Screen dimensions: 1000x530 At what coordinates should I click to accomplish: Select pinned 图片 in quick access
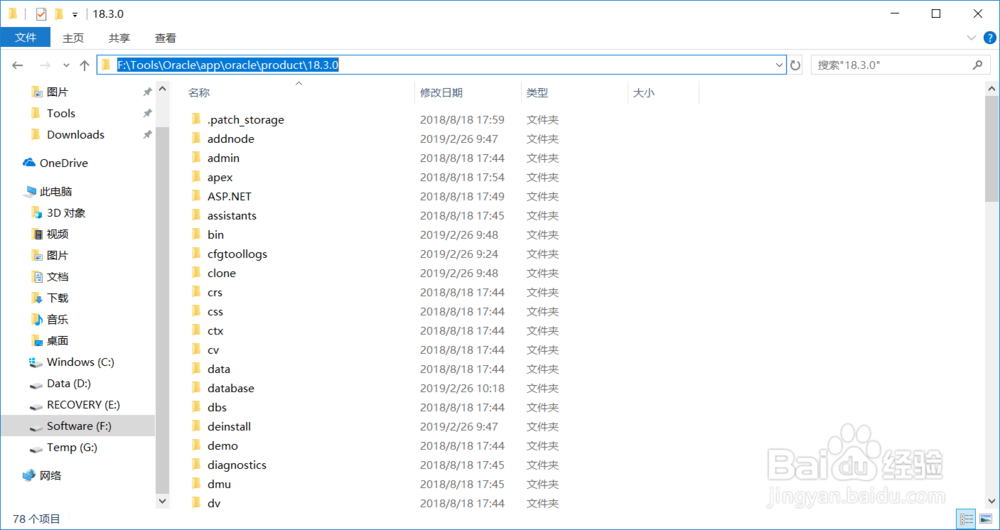pyautogui.click(x=57, y=92)
